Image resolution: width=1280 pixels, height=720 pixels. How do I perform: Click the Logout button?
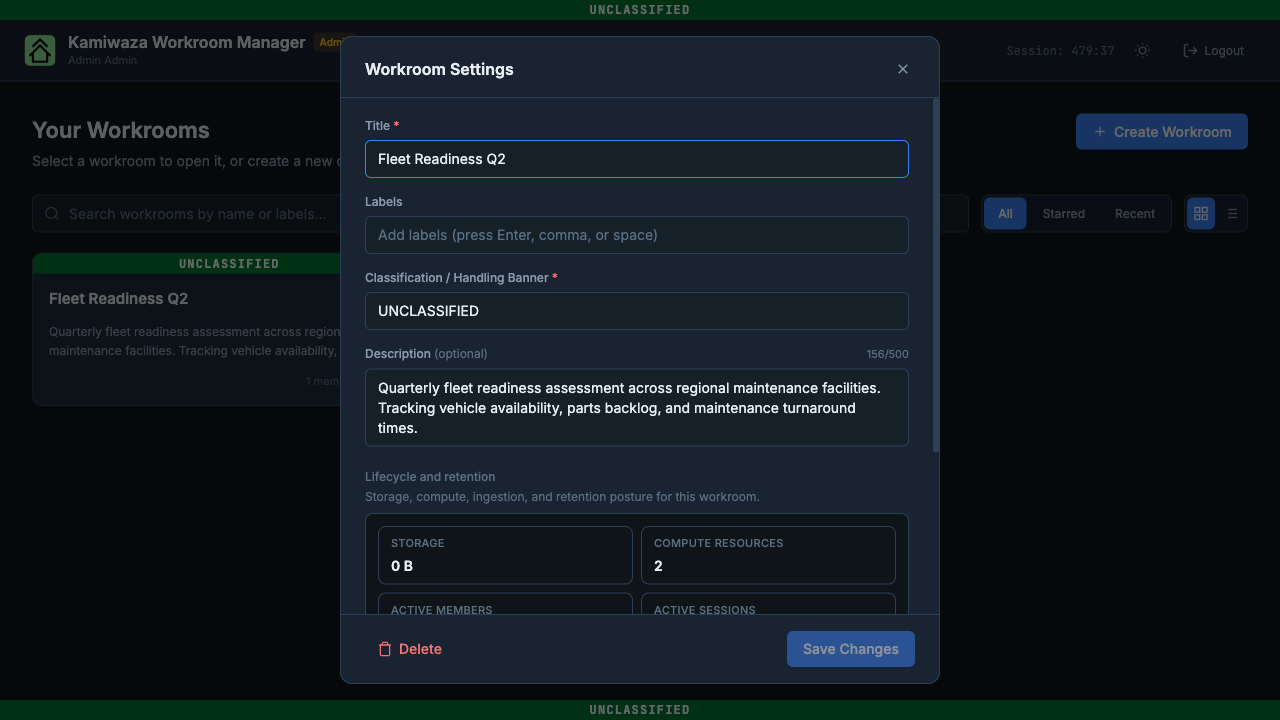click(x=1213, y=50)
